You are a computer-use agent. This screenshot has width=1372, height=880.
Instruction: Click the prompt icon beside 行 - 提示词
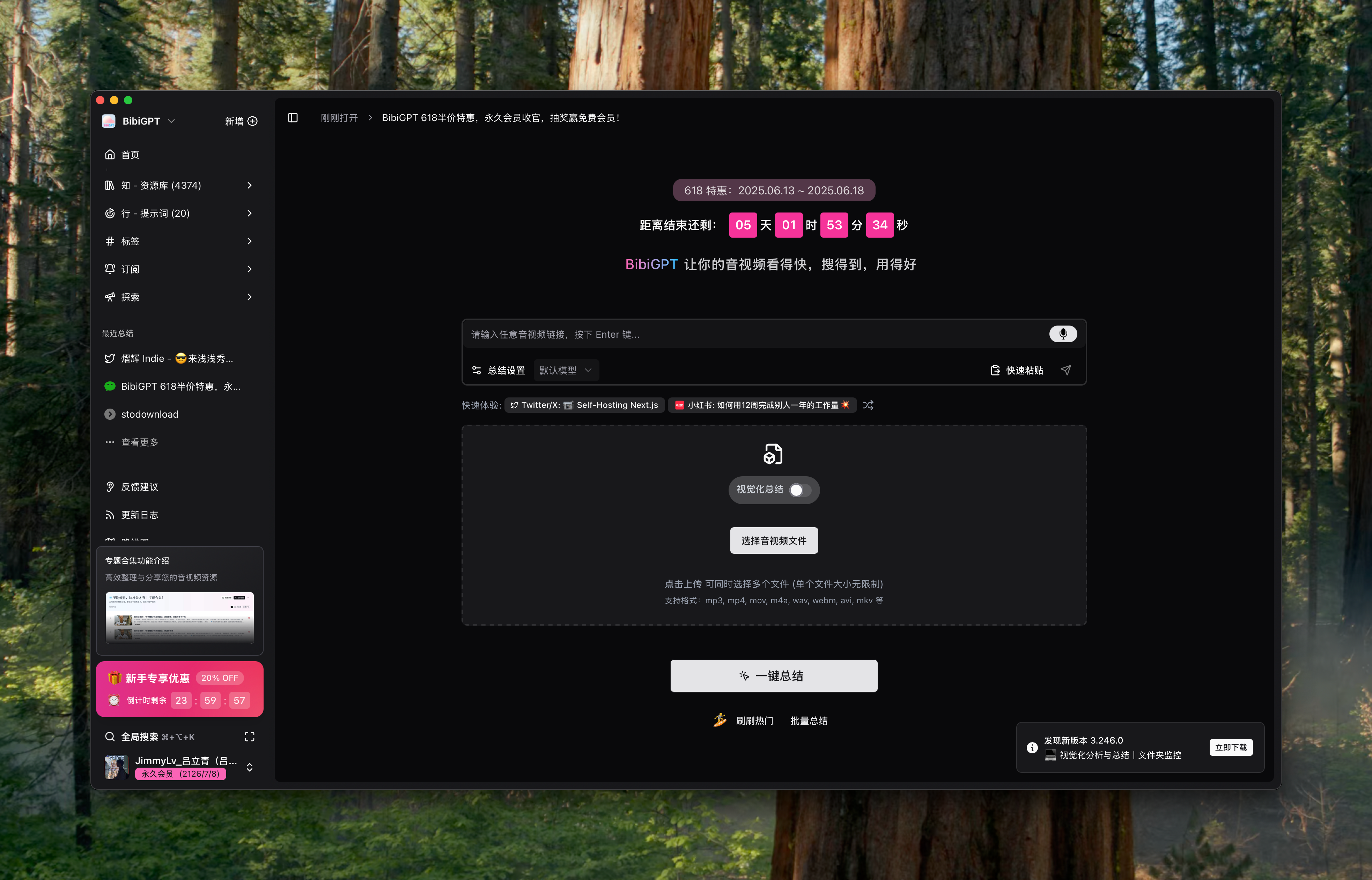click(110, 213)
